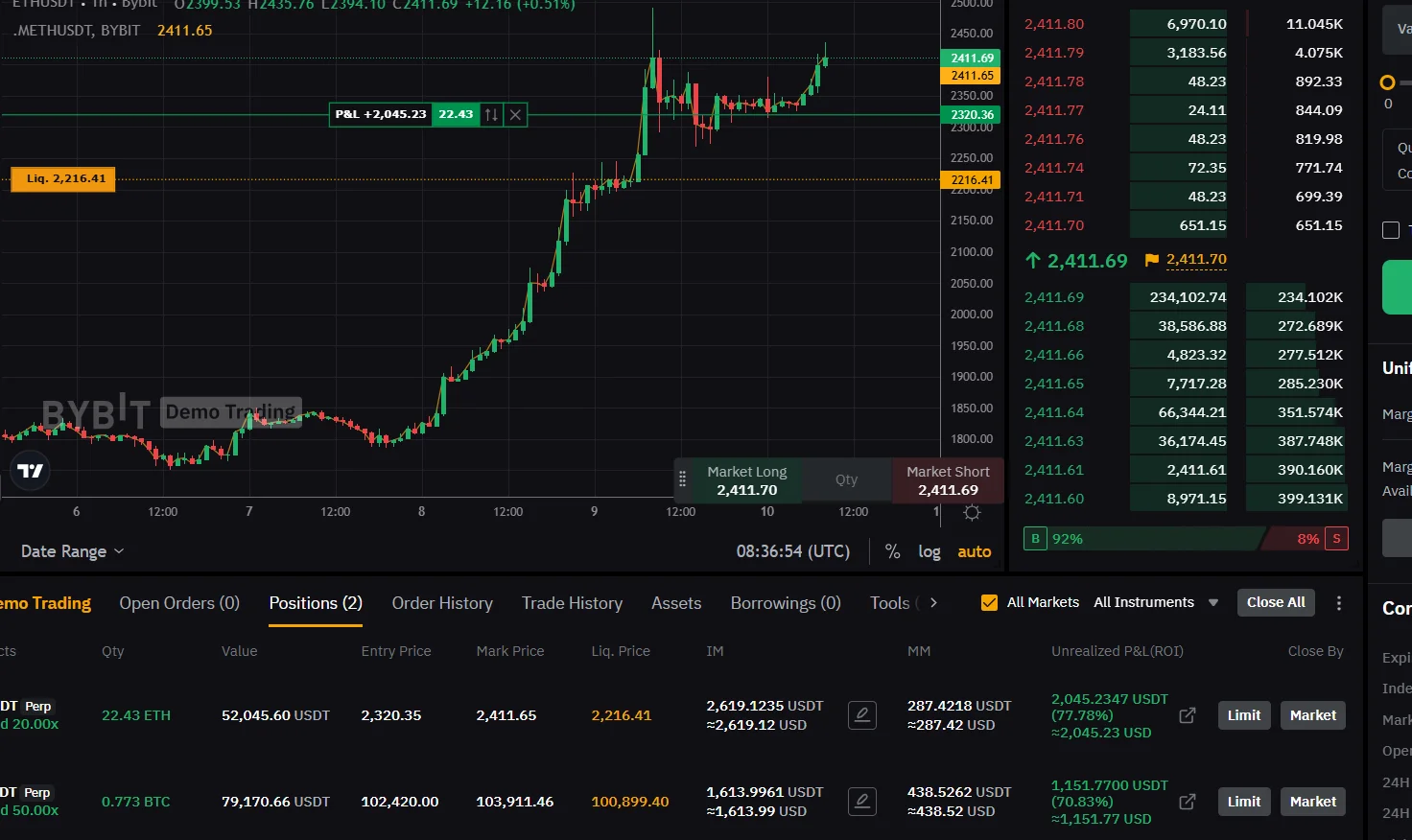
Task: Share P&L of the 0.773 BTC position
Action: [x=1188, y=802]
